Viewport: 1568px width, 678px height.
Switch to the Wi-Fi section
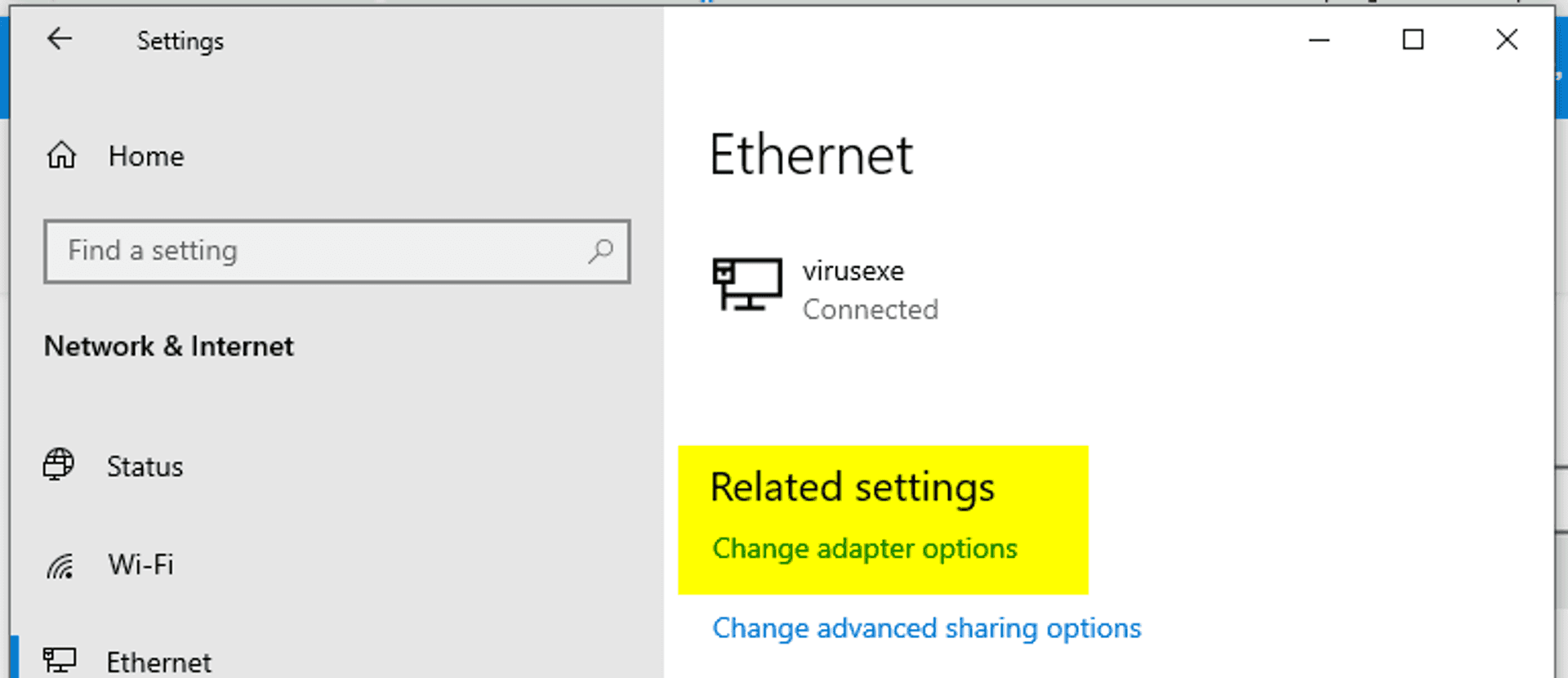tap(140, 564)
